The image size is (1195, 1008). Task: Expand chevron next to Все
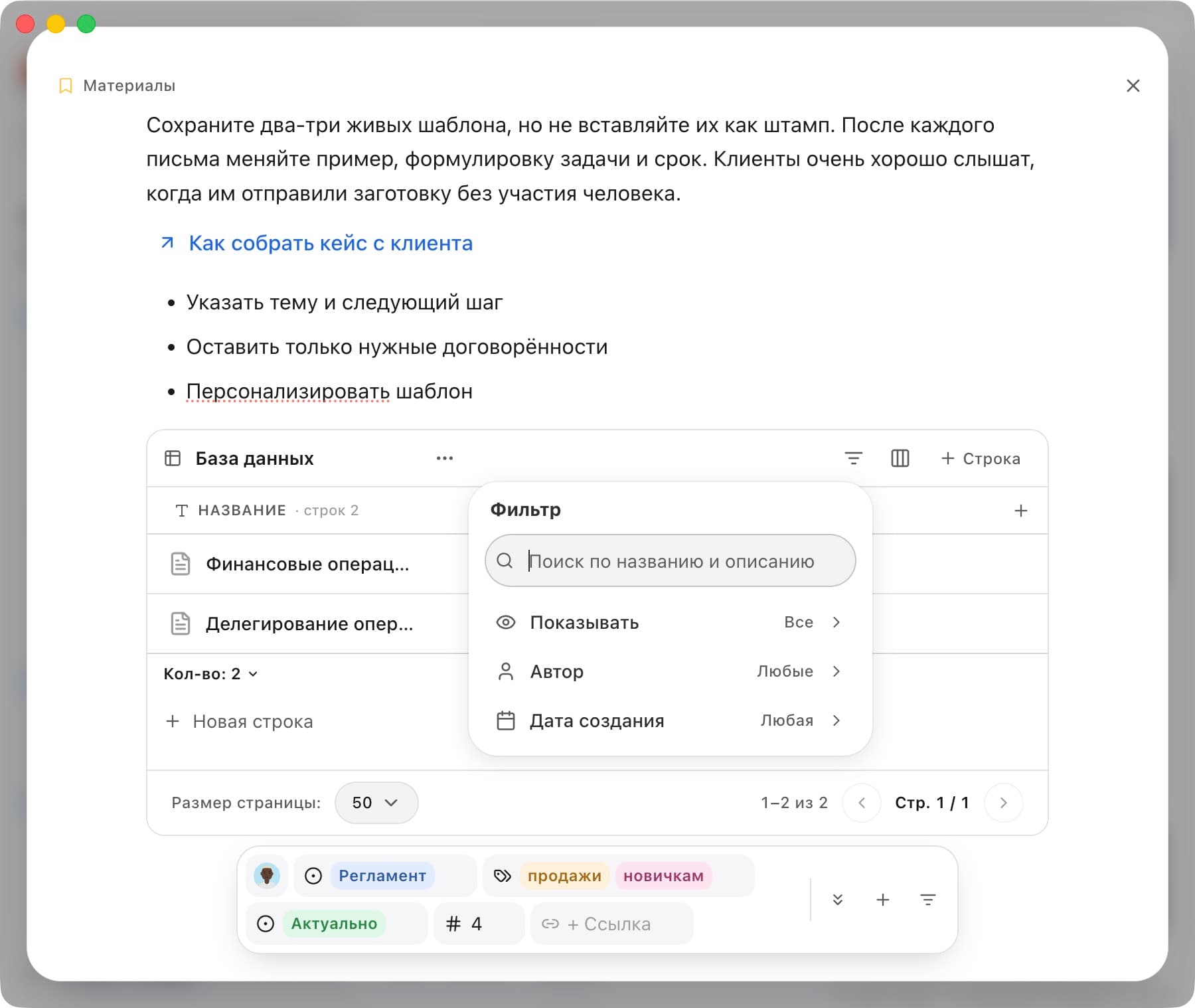tap(836, 622)
